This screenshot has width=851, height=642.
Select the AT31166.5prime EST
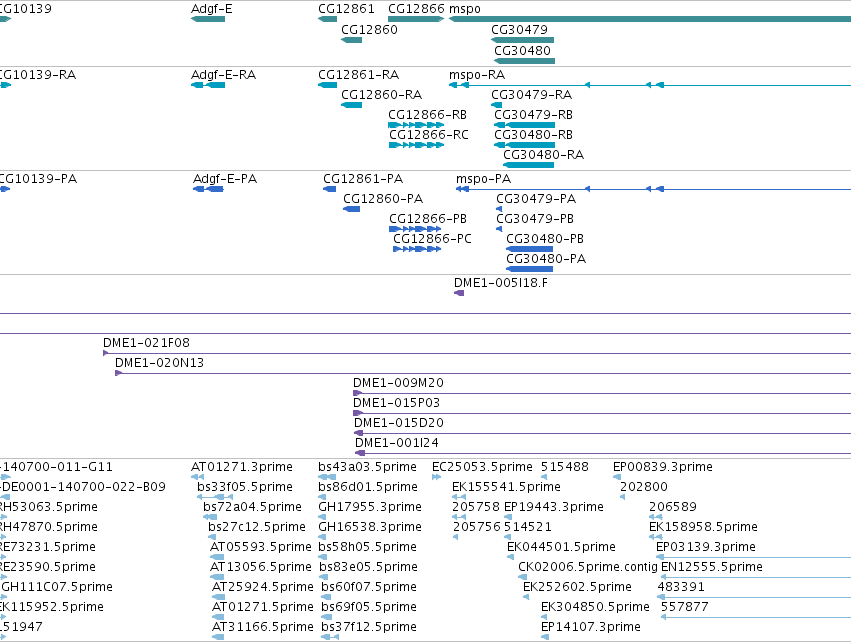tap(218, 638)
